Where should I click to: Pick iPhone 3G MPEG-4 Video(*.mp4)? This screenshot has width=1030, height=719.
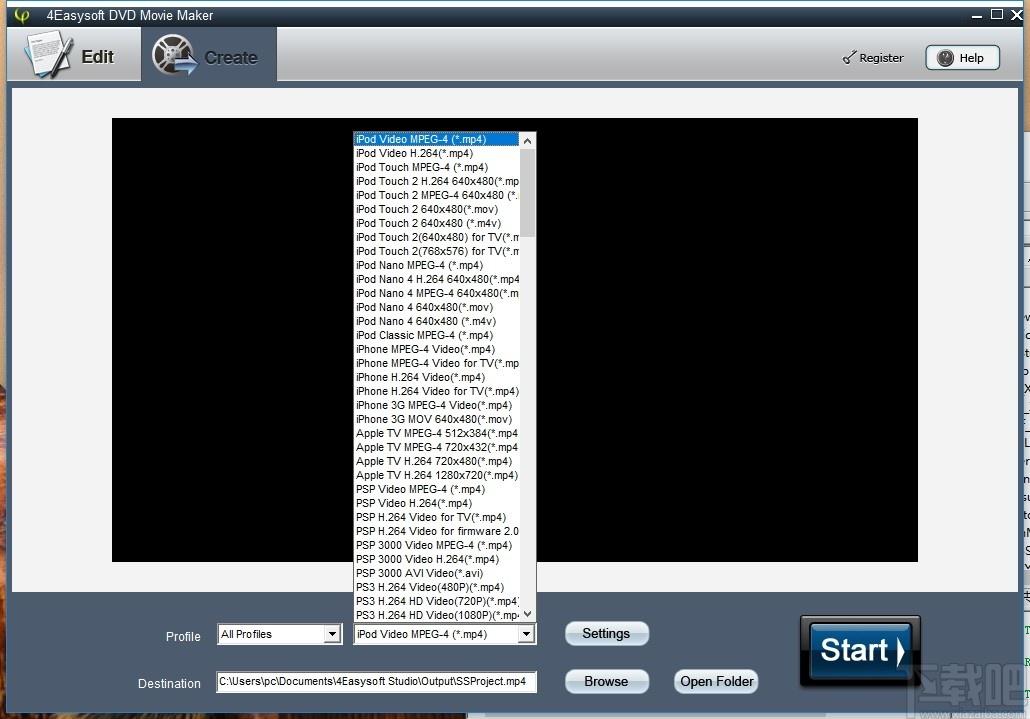pyautogui.click(x=437, y=405)
